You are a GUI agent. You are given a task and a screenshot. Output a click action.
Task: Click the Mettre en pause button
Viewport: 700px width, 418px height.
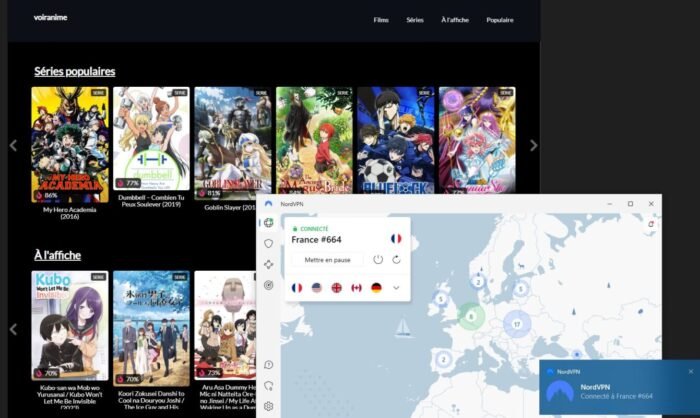[x=327, y=260]
